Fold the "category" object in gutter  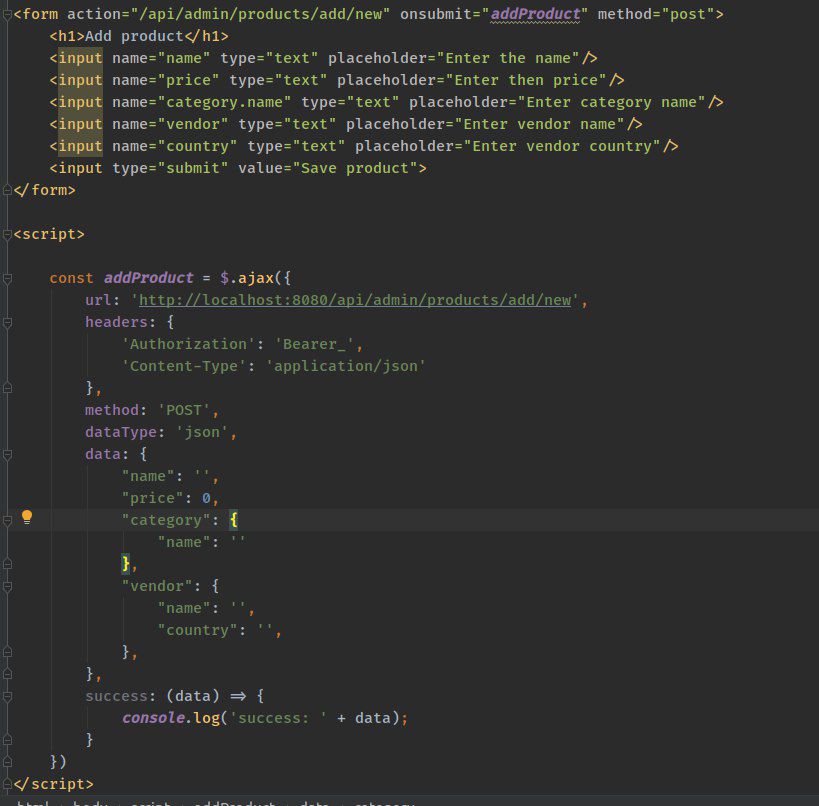(7, 520)
